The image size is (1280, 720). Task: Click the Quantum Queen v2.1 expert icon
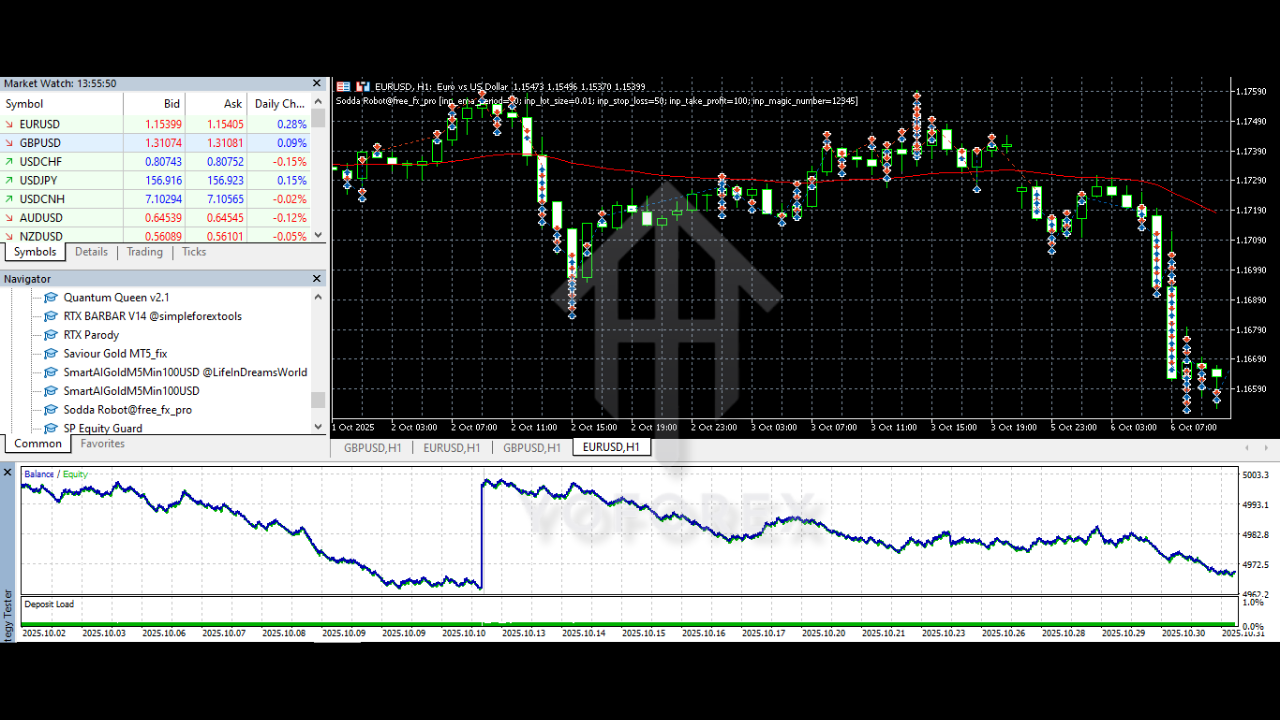[x=51, y=298]
